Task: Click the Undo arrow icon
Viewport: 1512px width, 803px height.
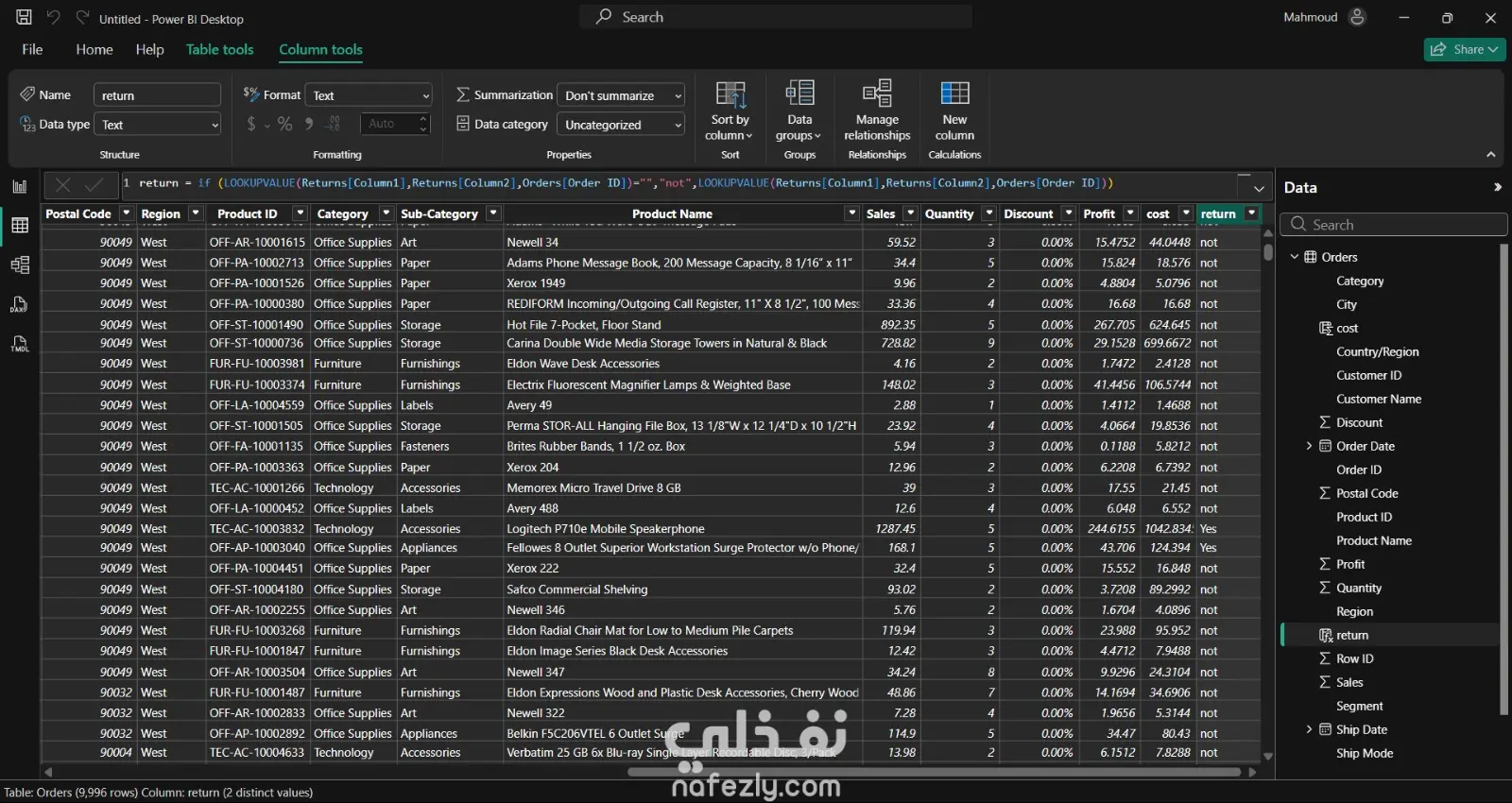Action: pos(54,17)
